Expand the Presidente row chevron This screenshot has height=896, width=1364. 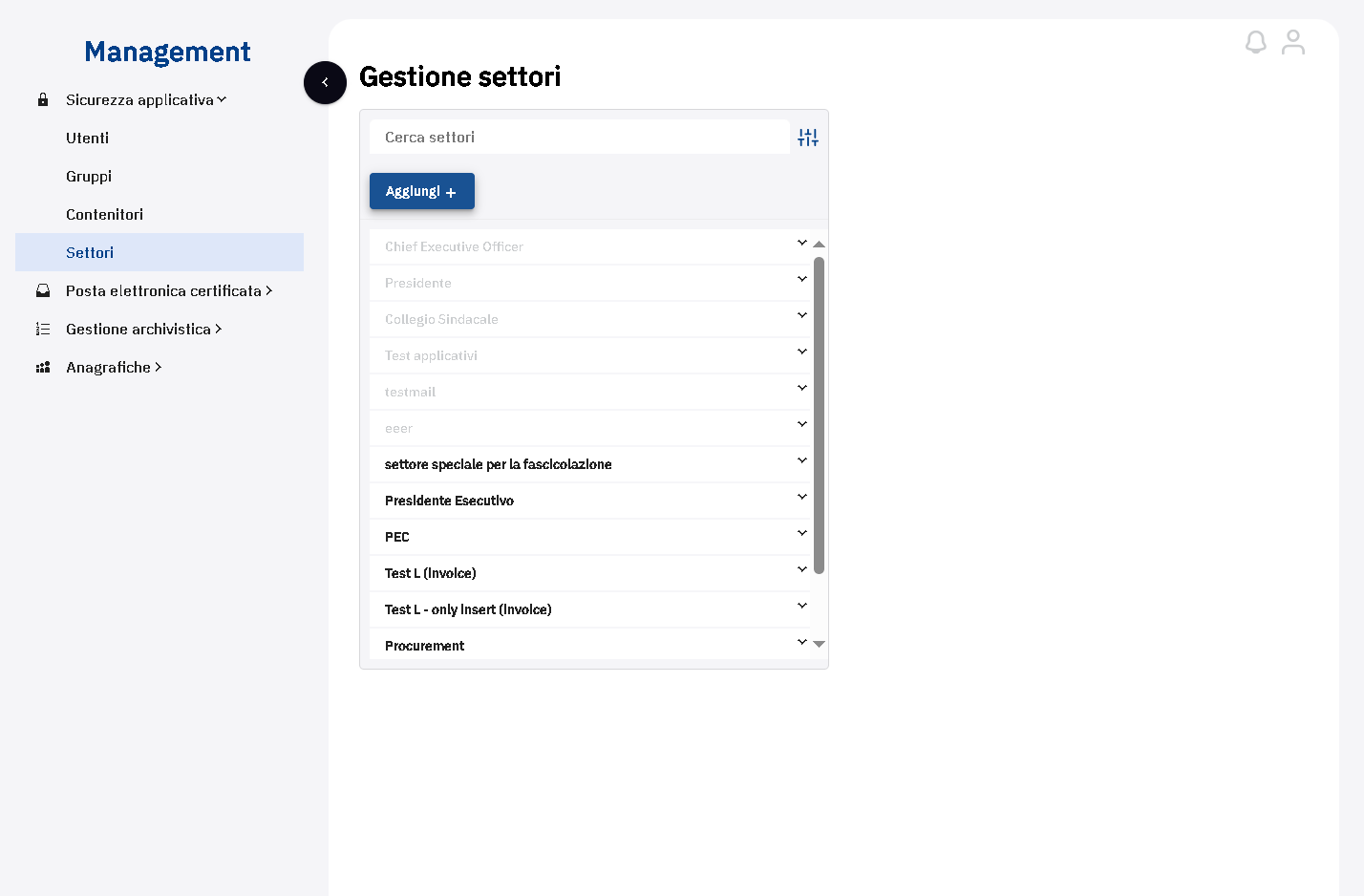tap(802, 279)
